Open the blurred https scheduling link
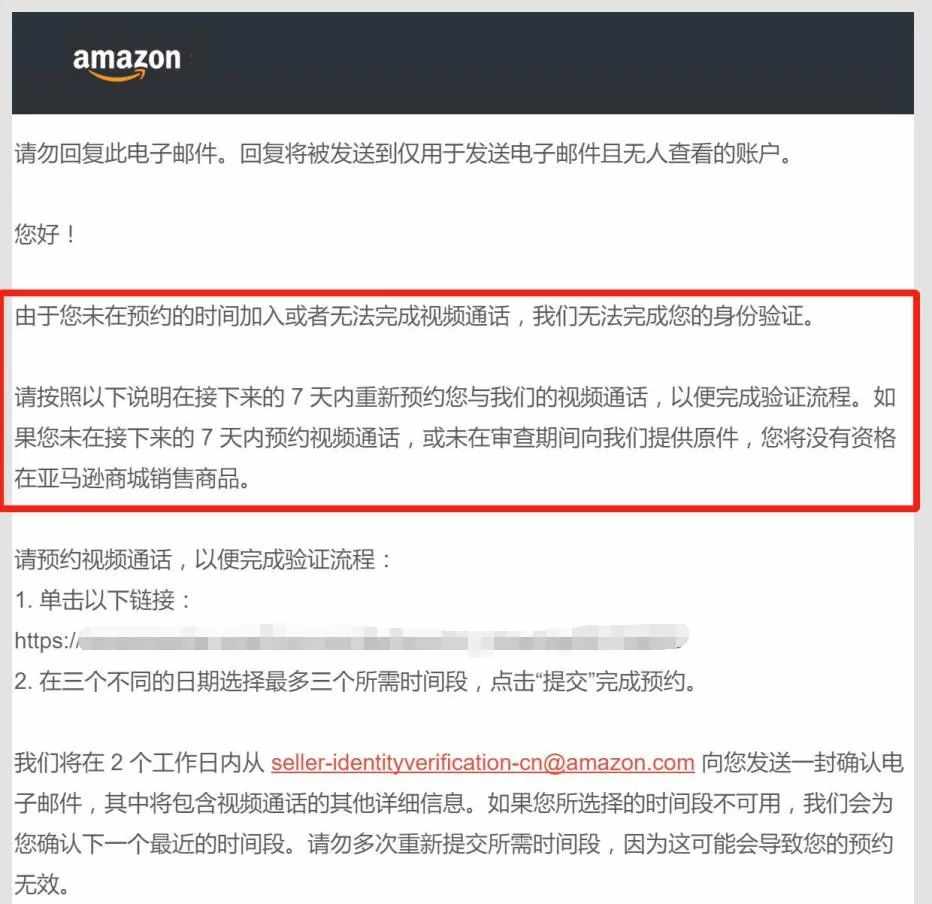The image size is (932, 904). (x=383, y=641)
